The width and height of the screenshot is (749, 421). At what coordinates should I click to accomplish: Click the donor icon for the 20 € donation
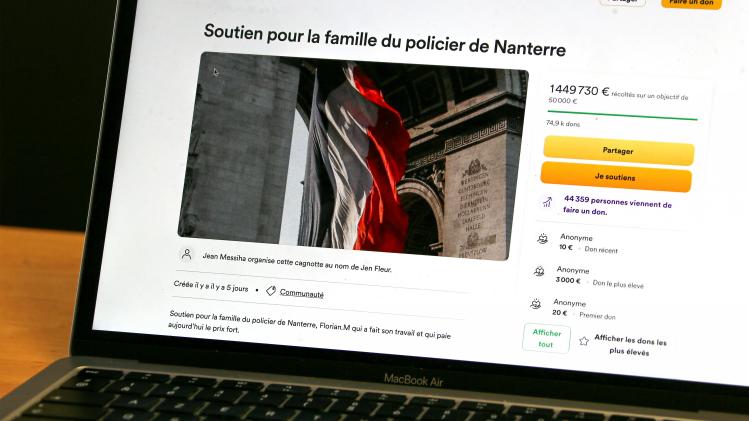pos(536,303)
